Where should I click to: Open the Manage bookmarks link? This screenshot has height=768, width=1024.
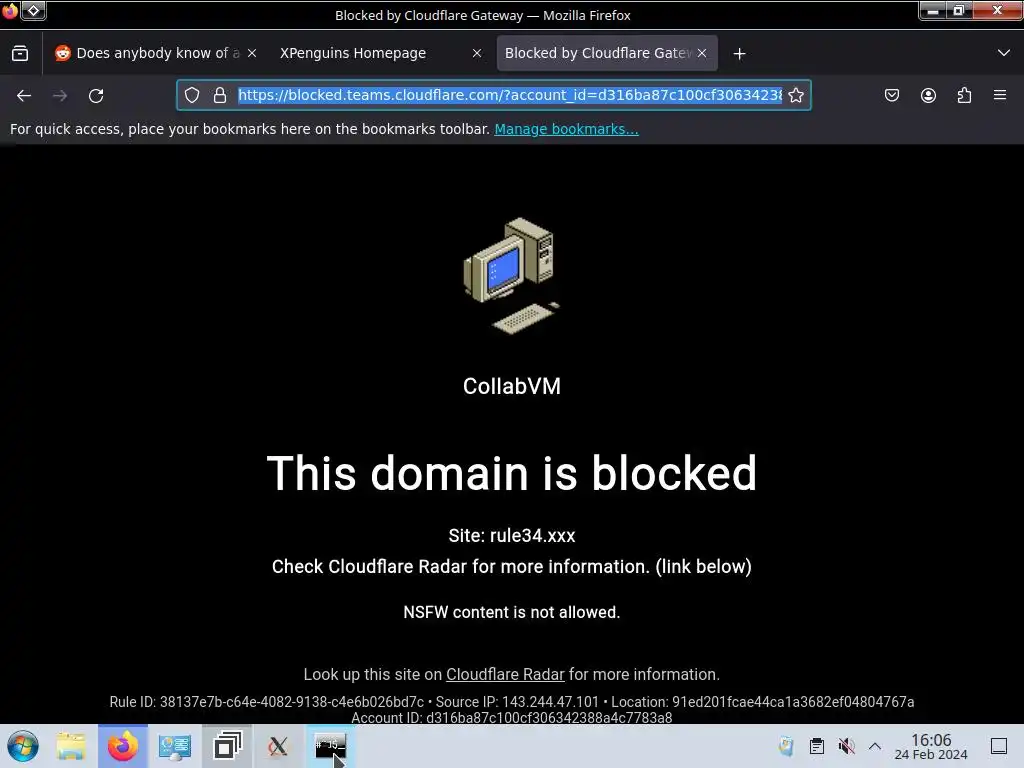(x=566, y=129)
